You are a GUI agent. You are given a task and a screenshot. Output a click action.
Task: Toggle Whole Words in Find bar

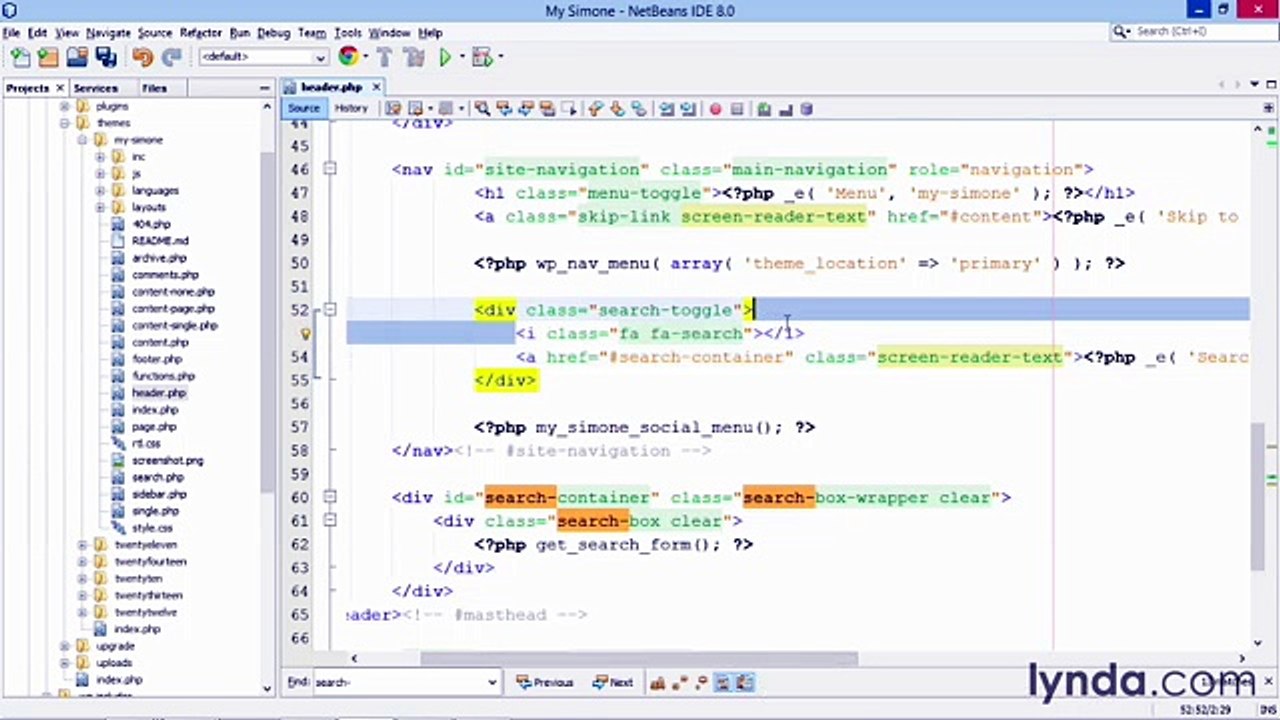(x=679, y=682)
